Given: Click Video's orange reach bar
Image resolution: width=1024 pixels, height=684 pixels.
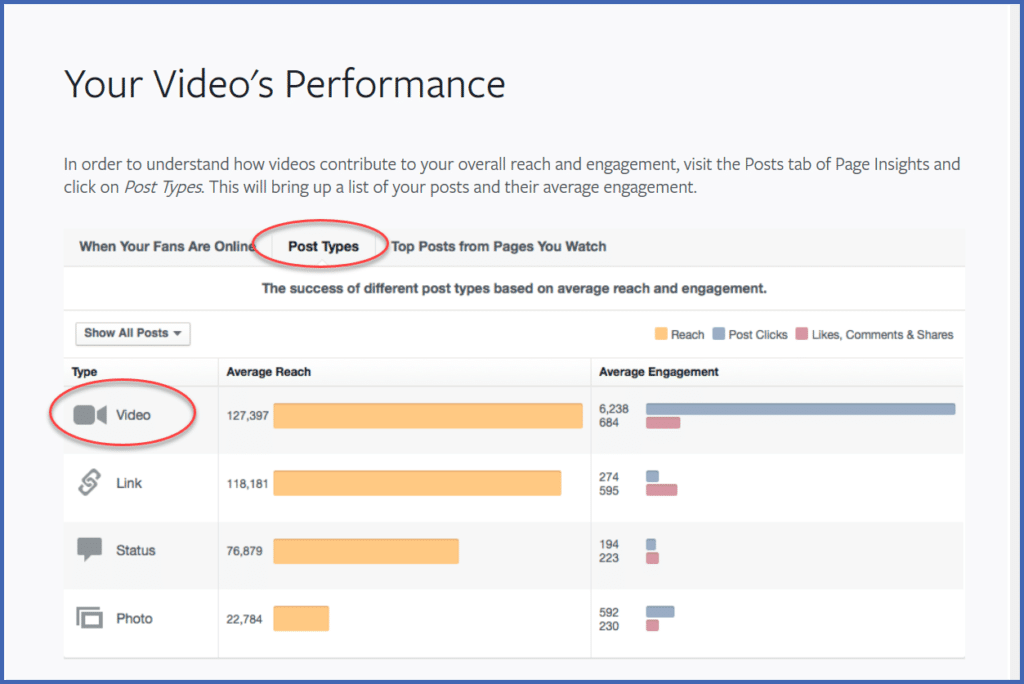Looking at the screenshot, I should point(428,415).
